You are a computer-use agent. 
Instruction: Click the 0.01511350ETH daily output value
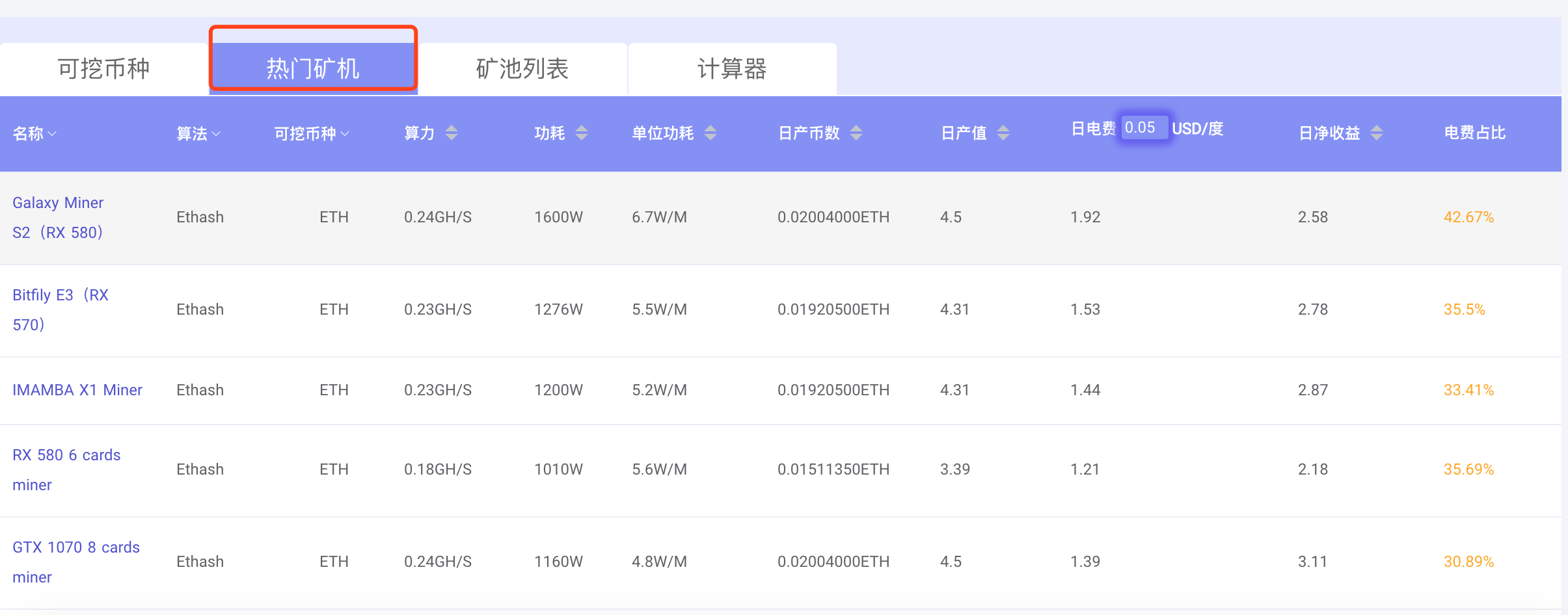tap(833, 469)
